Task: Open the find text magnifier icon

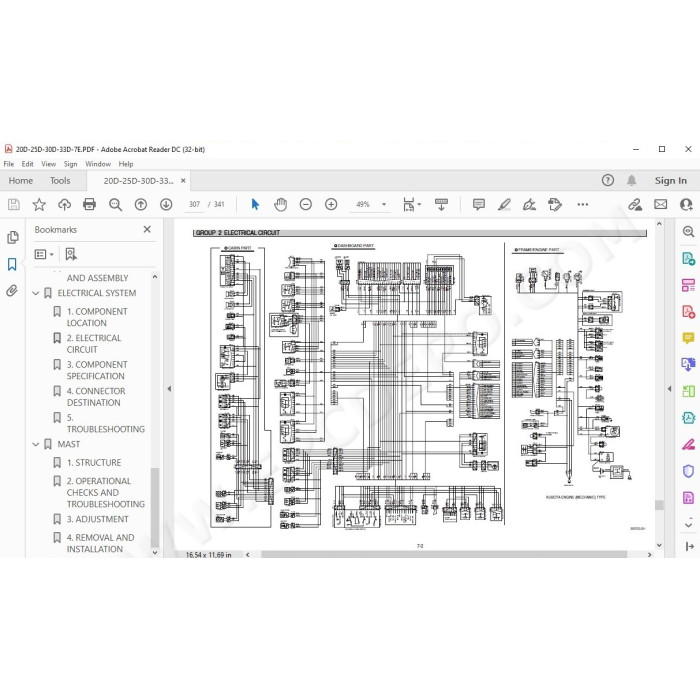Action: point(115,204)
